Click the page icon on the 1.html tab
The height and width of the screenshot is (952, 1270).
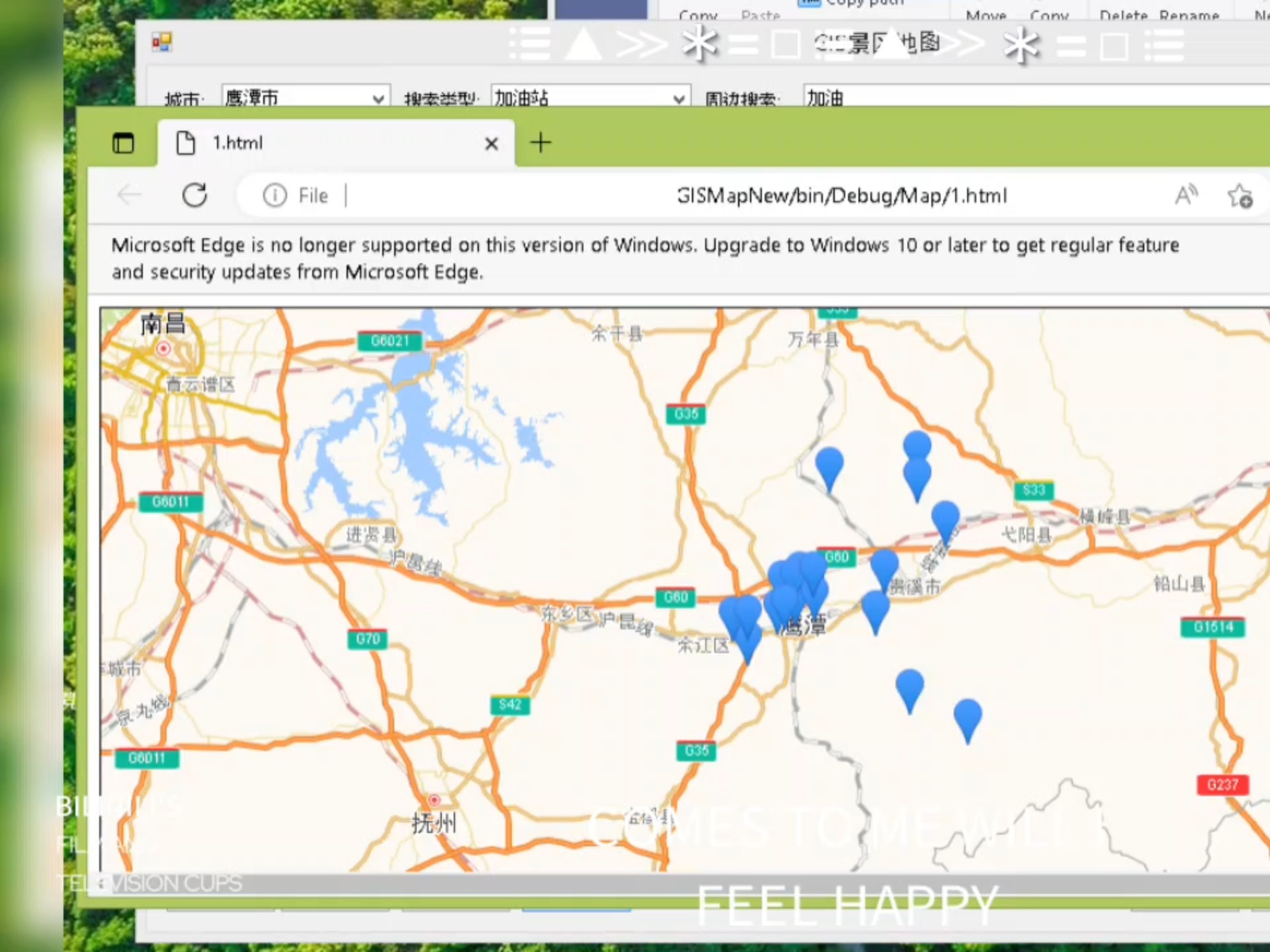[x=185, y=143]
